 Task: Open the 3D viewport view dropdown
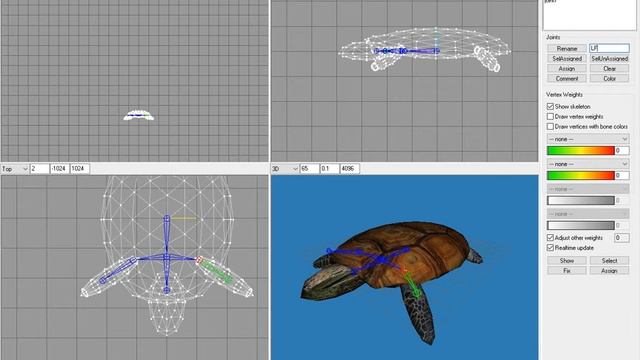[x=285, y=169]
